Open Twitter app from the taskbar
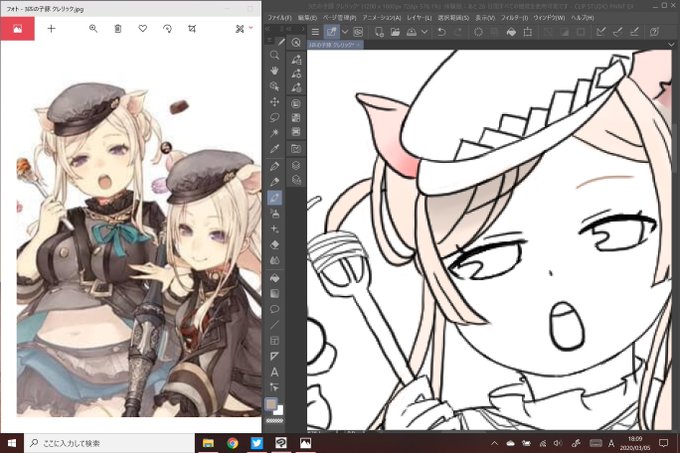The width and height of the screenshot is (680, 453). (x=257, y=443)
